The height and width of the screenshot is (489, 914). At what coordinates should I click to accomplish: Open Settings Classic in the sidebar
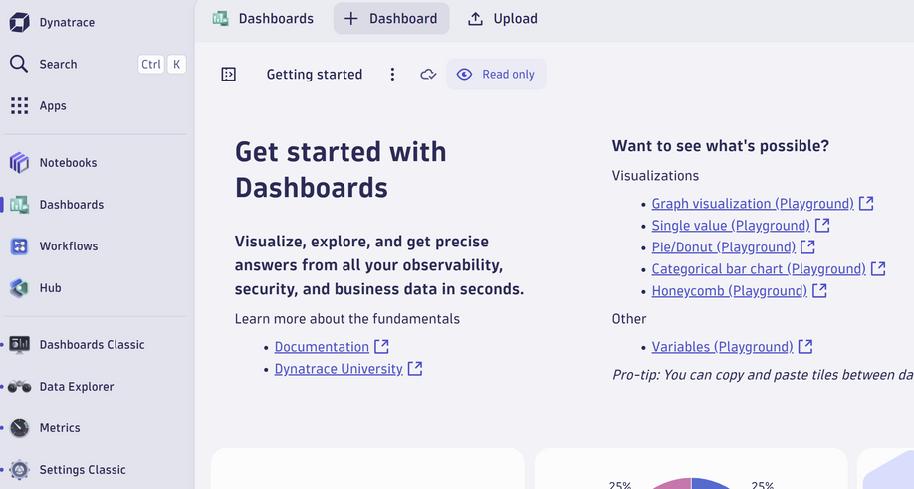(82, 470)
